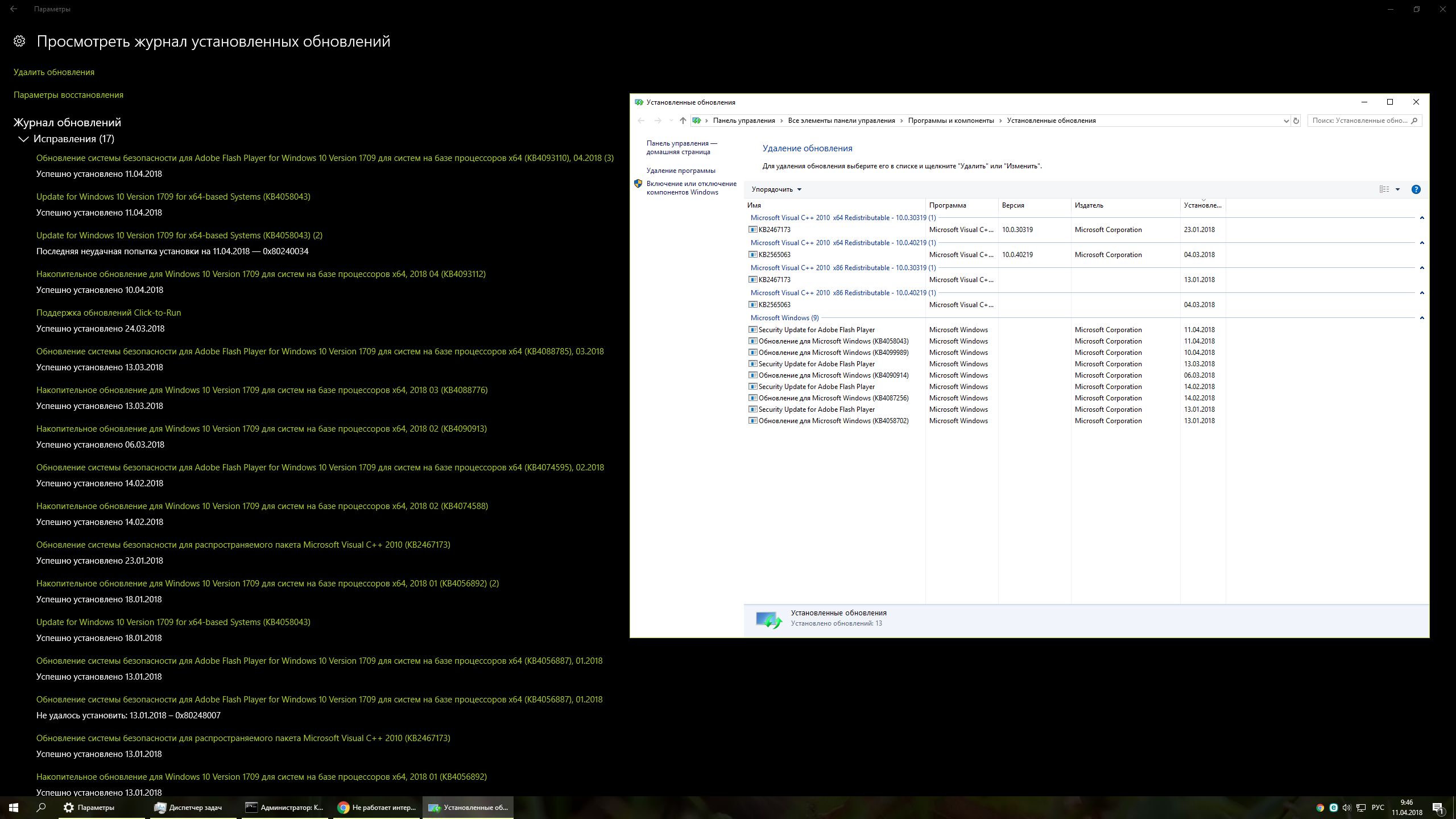
Task: Open the network icon in system tray
Action: tap(1360, 808)
